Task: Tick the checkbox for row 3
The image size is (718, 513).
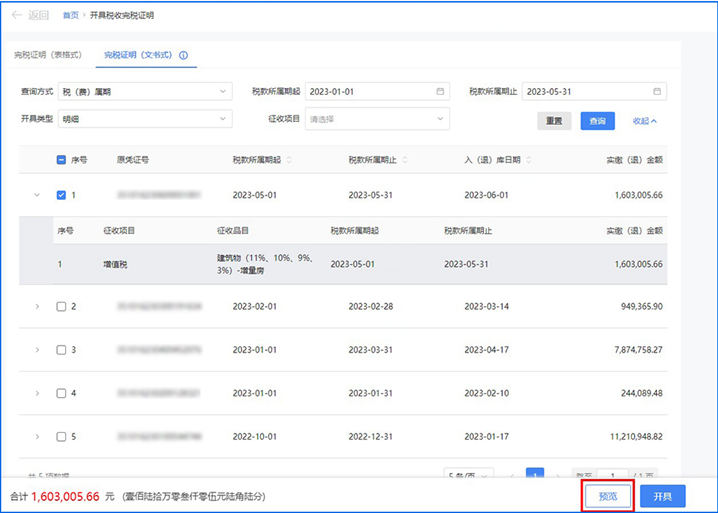Action: 61,350
